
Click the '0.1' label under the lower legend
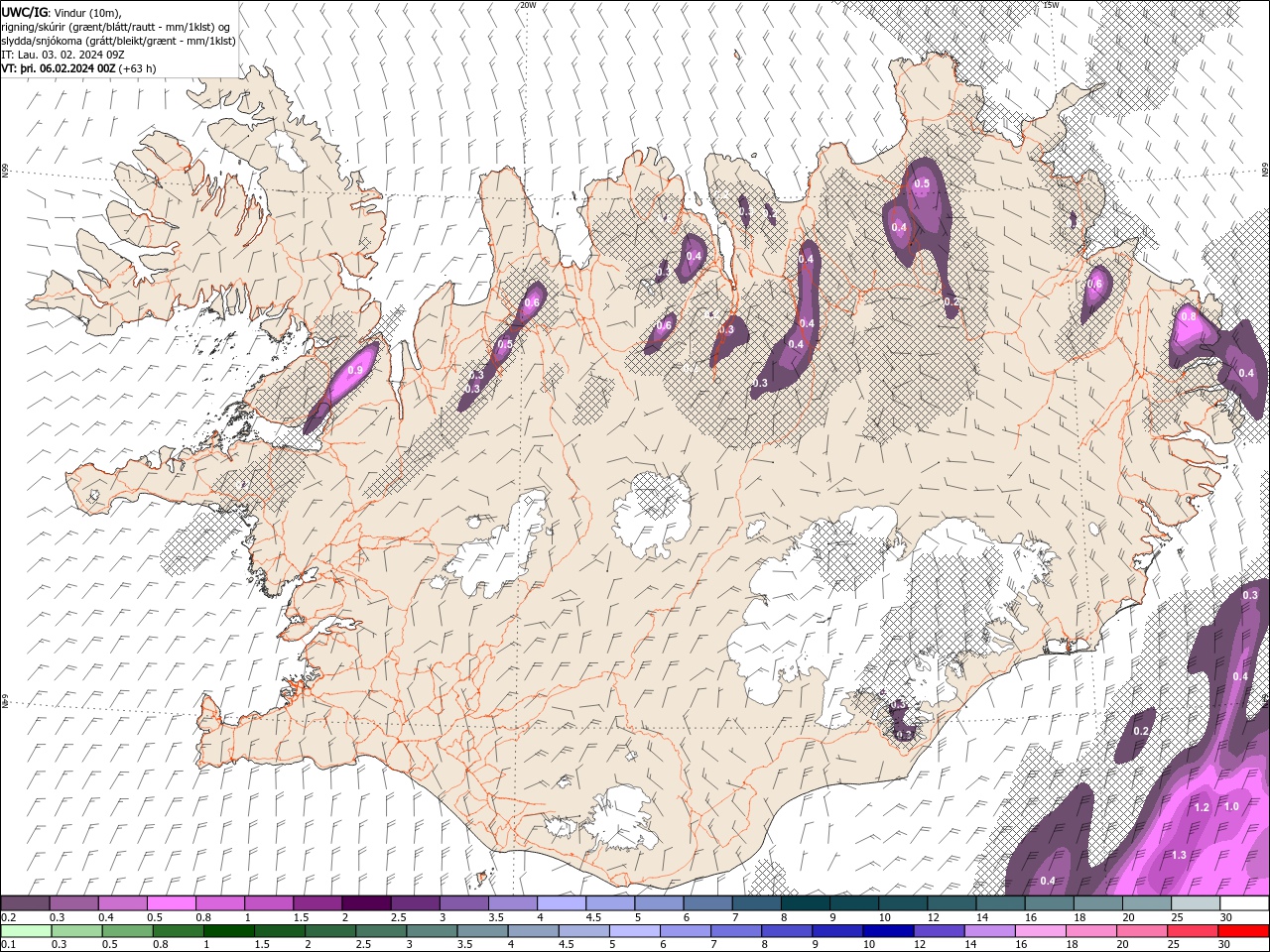click(x=8, y=945)
